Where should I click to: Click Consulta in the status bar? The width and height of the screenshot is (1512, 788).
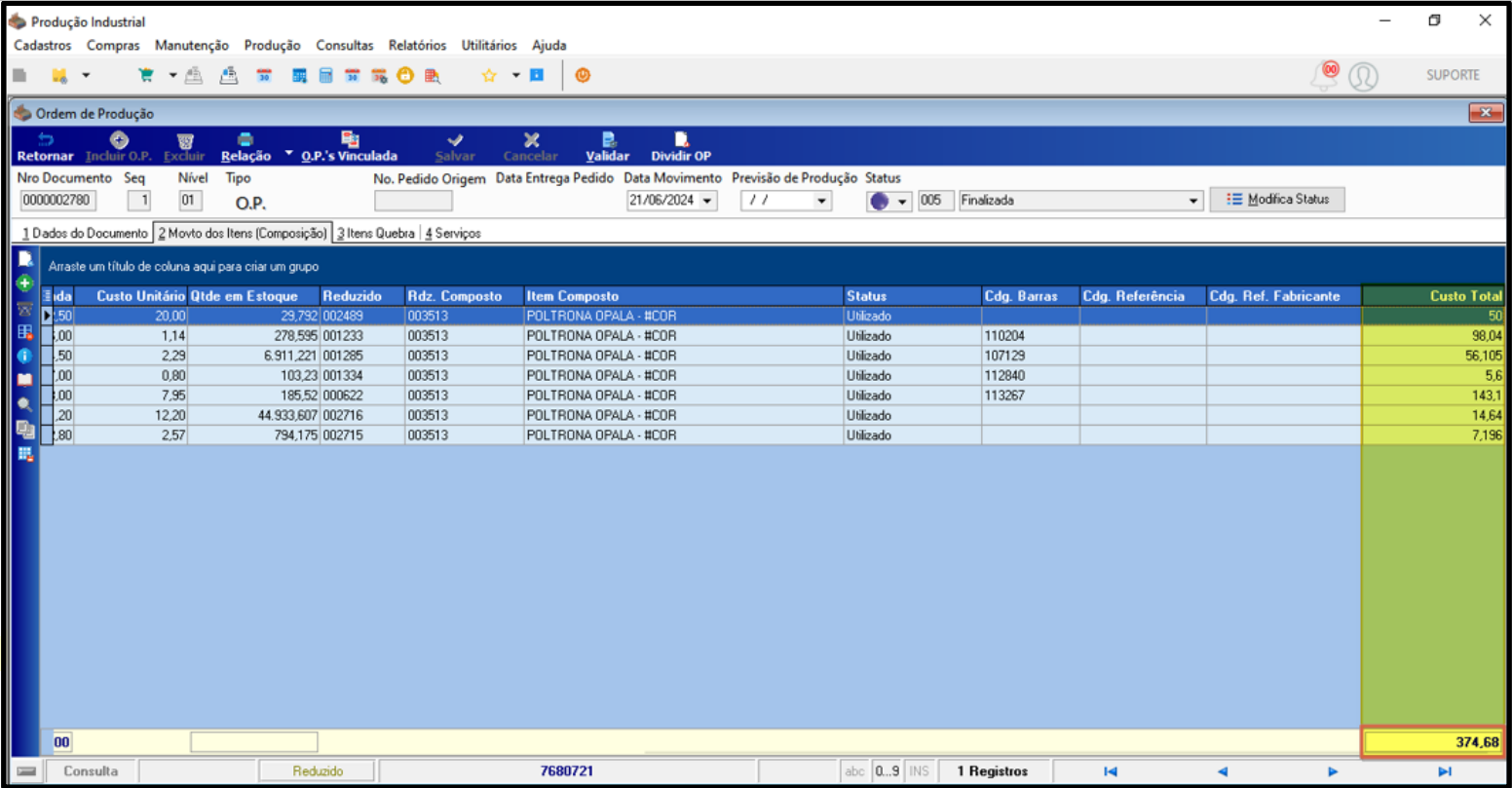click(91, 771)
